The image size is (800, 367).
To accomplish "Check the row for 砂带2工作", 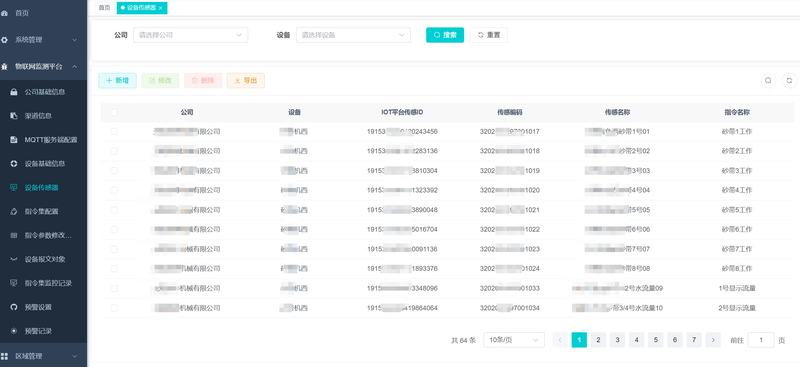I will coord(114,151).
